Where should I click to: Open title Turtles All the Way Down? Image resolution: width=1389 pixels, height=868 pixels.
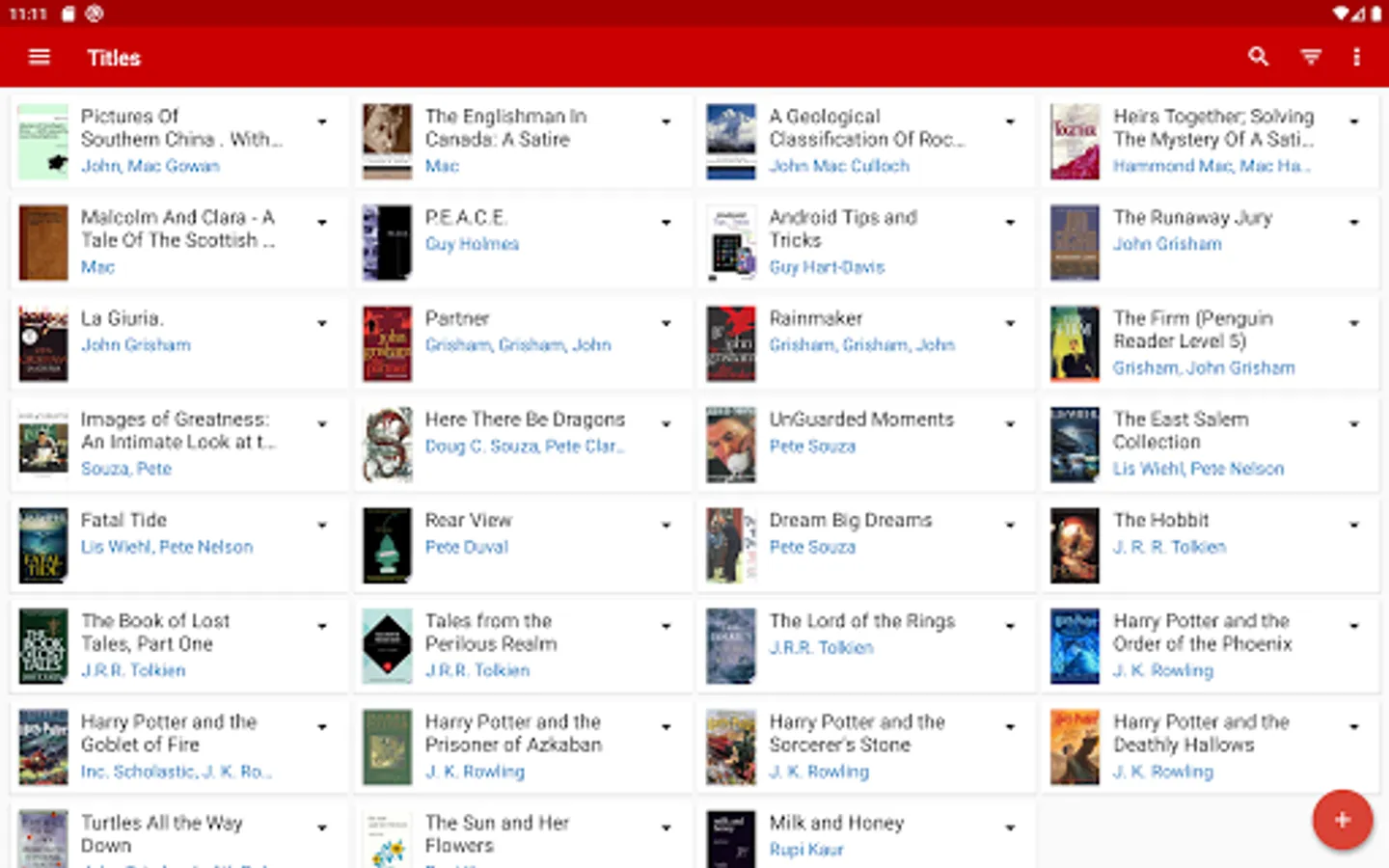[x=162, y=833]
